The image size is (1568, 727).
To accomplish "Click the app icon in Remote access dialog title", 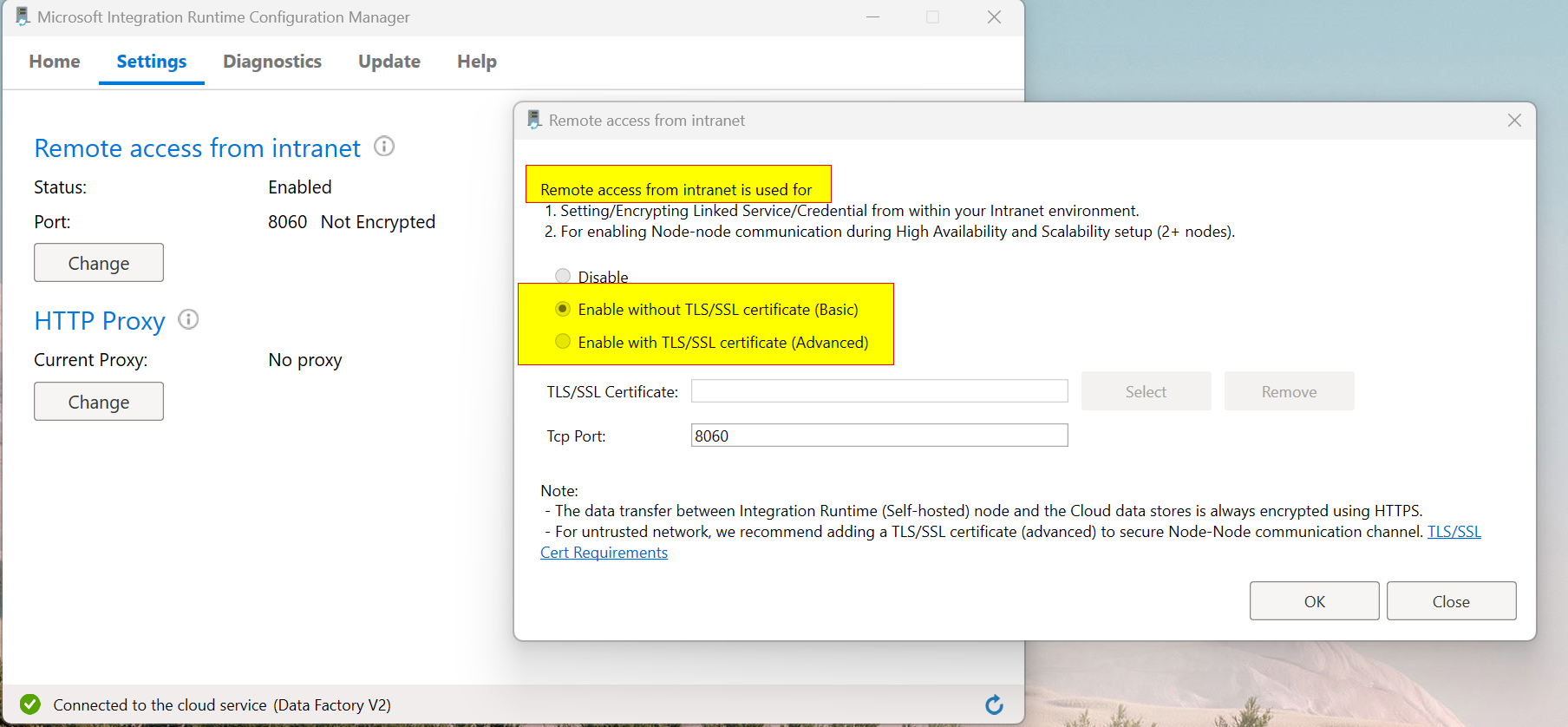I will pos(534,120).
